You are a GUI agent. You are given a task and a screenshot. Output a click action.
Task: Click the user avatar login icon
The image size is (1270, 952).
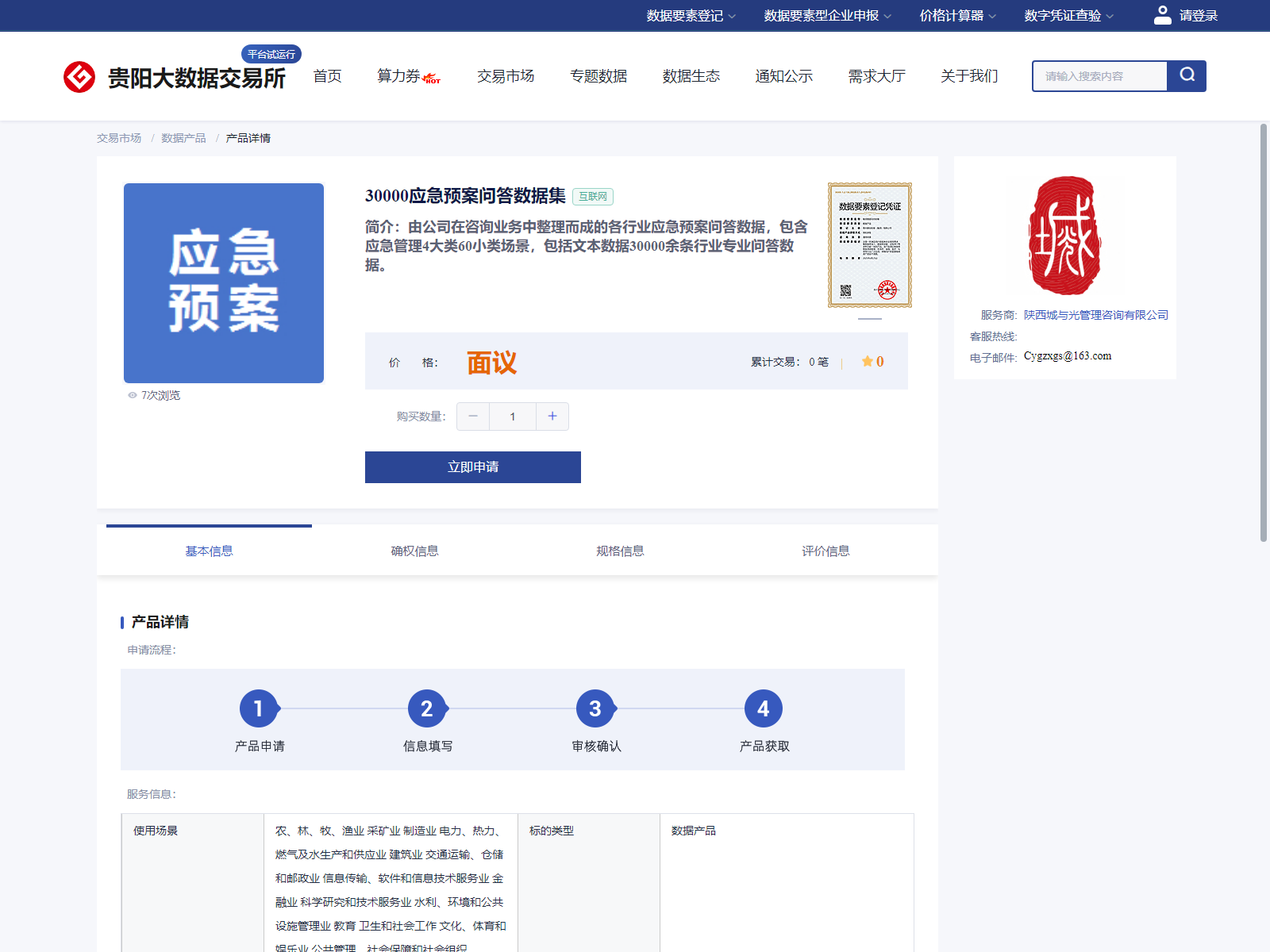click(x=1162, y=15)
